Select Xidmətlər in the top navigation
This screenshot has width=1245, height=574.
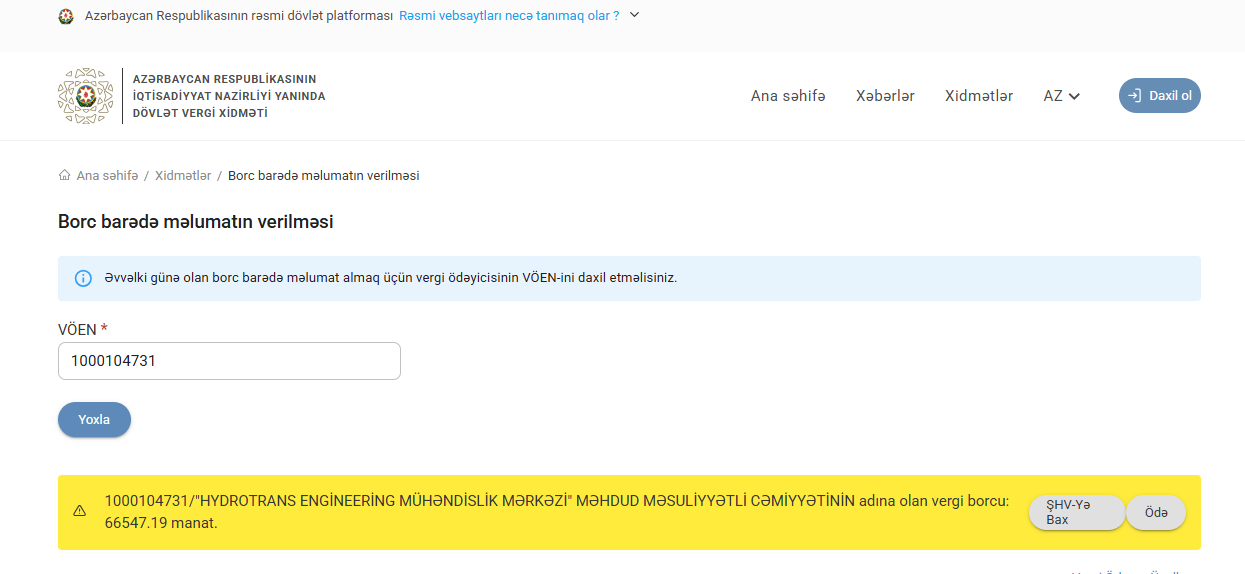tap(978, 96)
